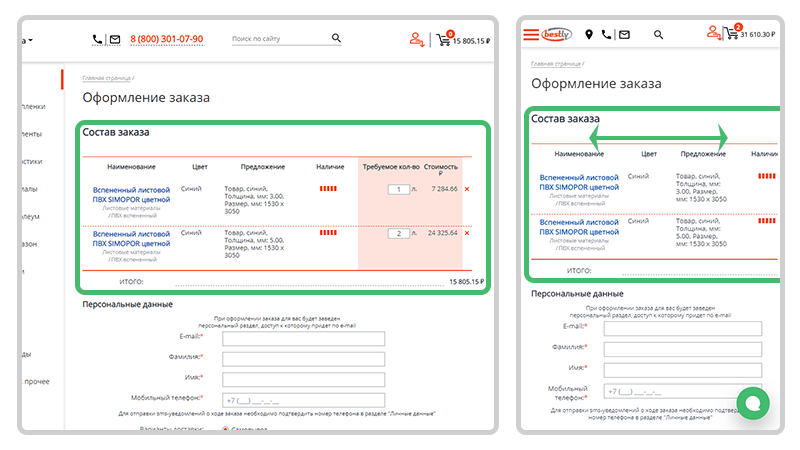The image size is (800, 450).
Task: Click the envelope icon beside the desktop phone number
Action: click(115, 39)
